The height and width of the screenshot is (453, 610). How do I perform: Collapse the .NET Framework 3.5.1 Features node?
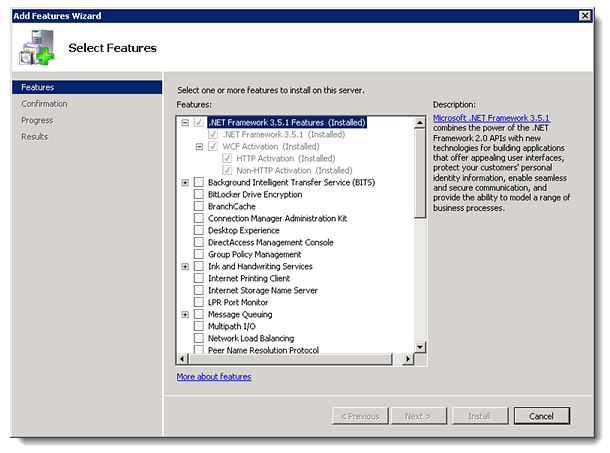click(x=185, y=123)
